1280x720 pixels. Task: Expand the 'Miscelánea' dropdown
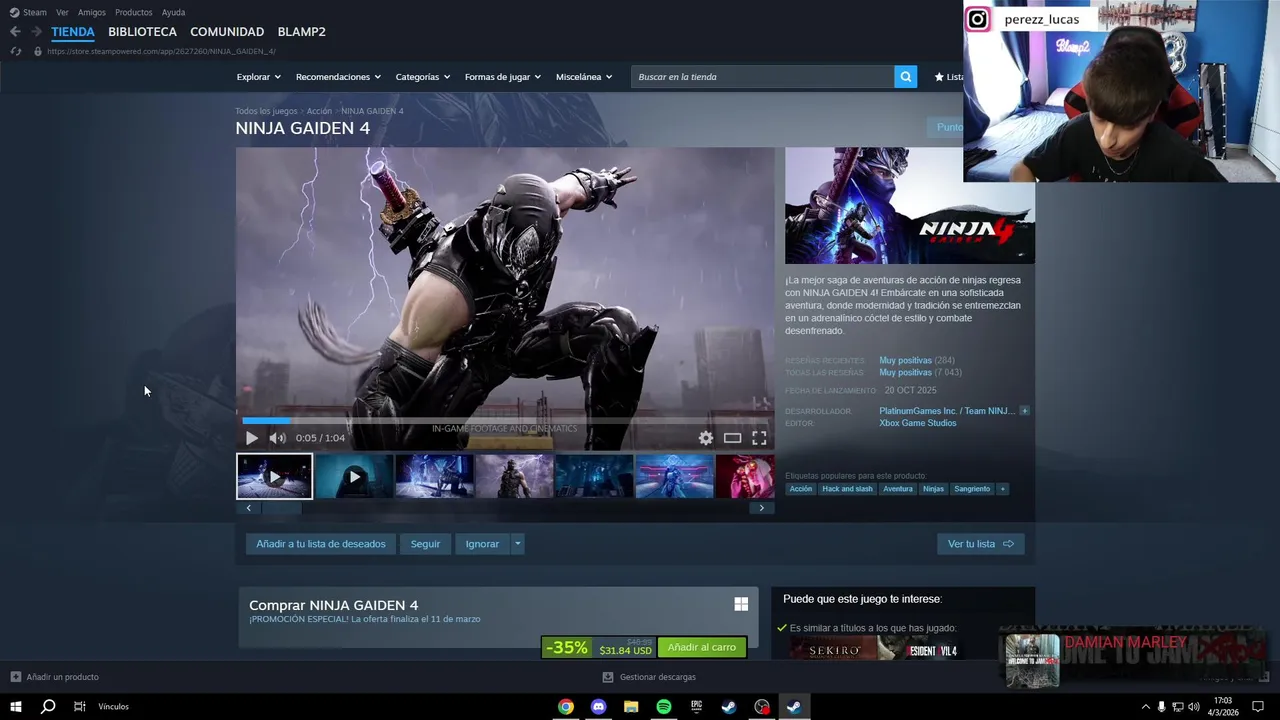tap(584, 77)
